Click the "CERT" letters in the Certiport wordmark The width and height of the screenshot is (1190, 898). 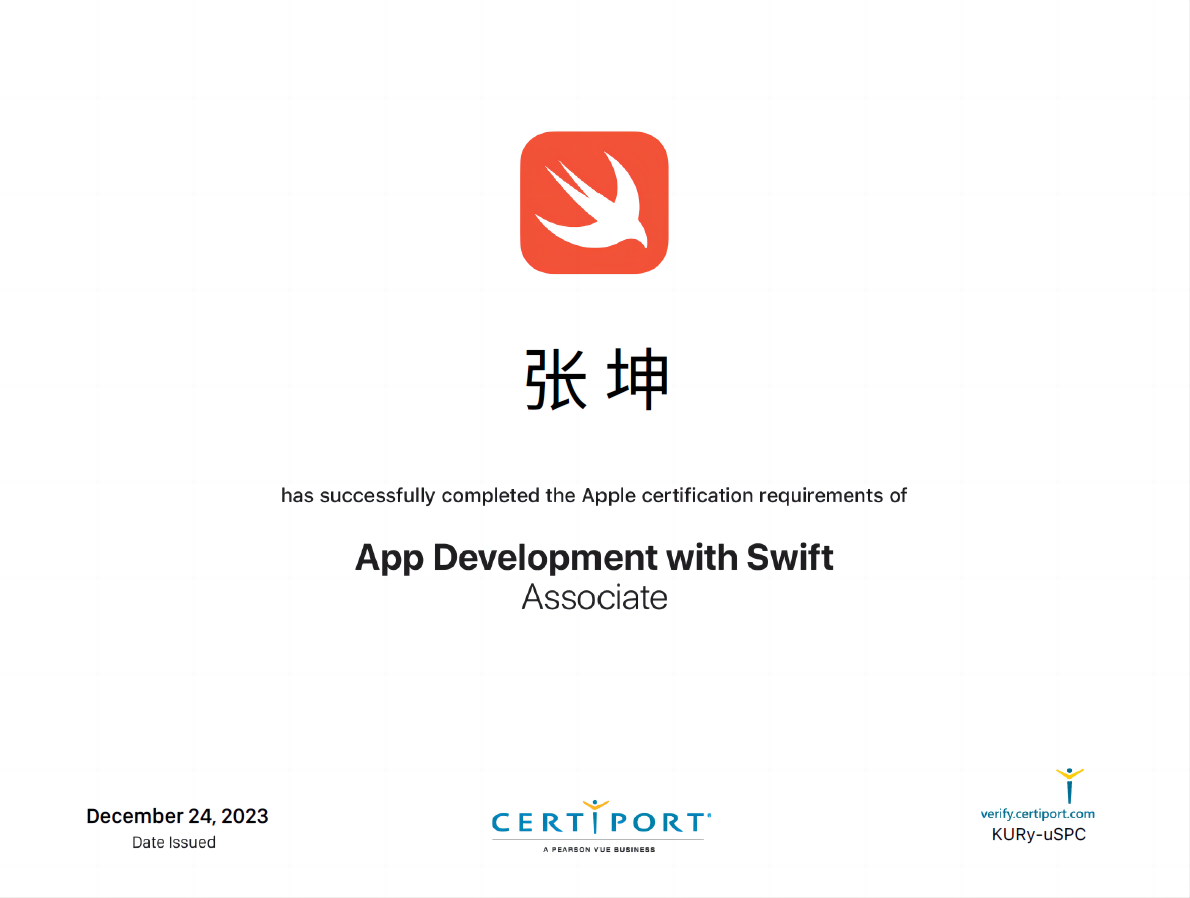[538, 823]
